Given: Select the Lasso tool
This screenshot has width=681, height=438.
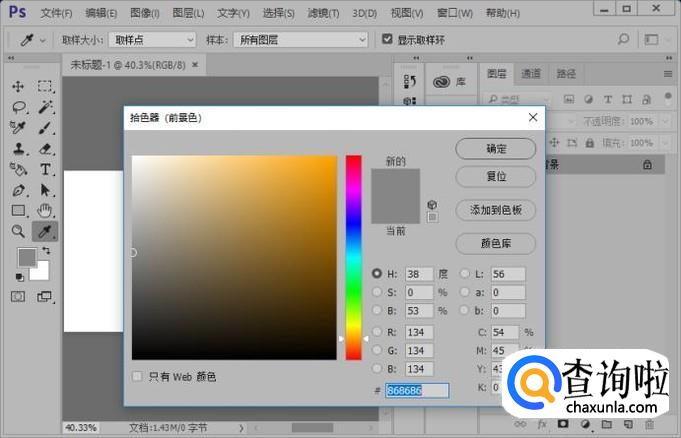Looking at the screenshot, I should [18, 108].
